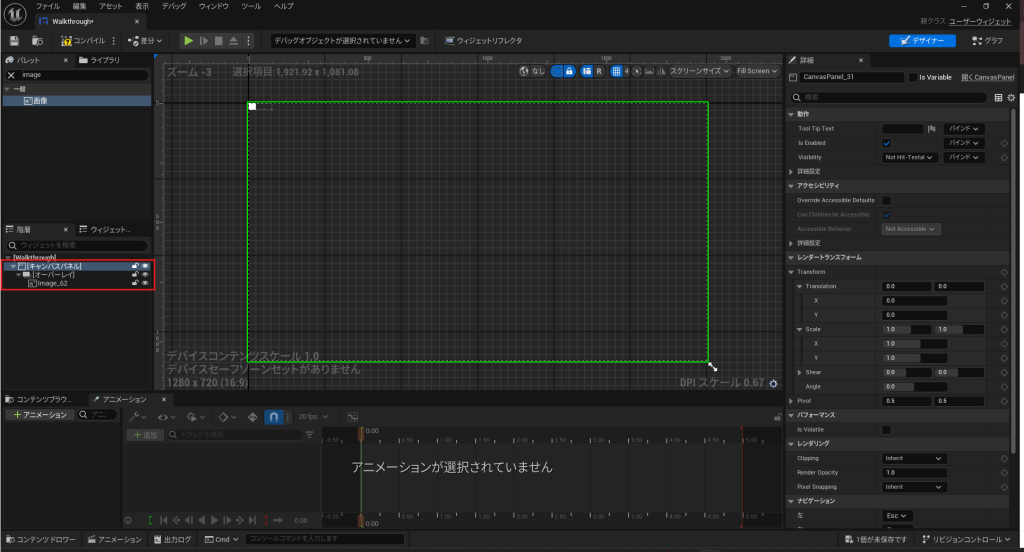Open the Visibility dropdown set to Not Hit-Testable
This screenshot has height=552, width=1024.
pos(910,158)
